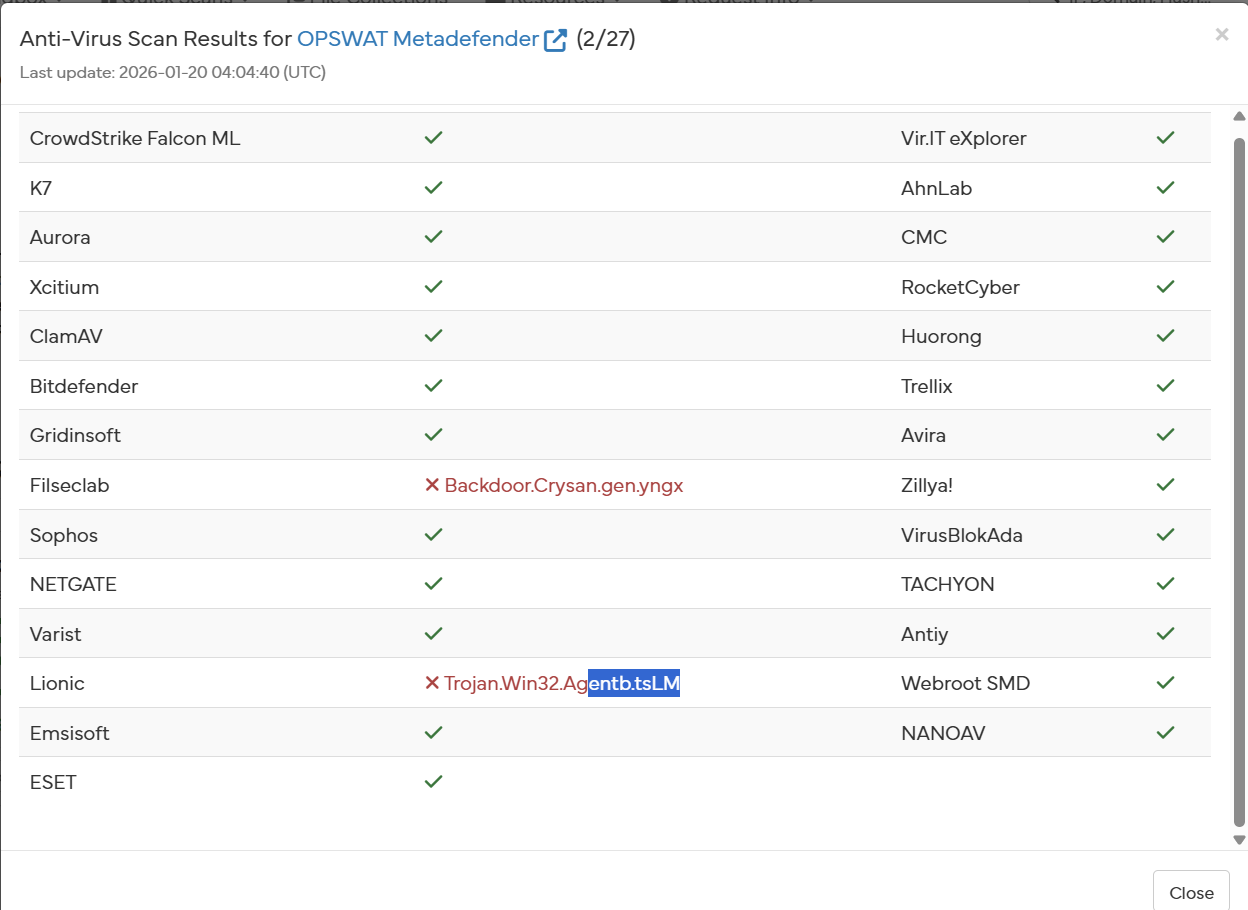This screenshot has height=910, width=1248.
Task: Click the Antiy engine name
Action: 925,635
